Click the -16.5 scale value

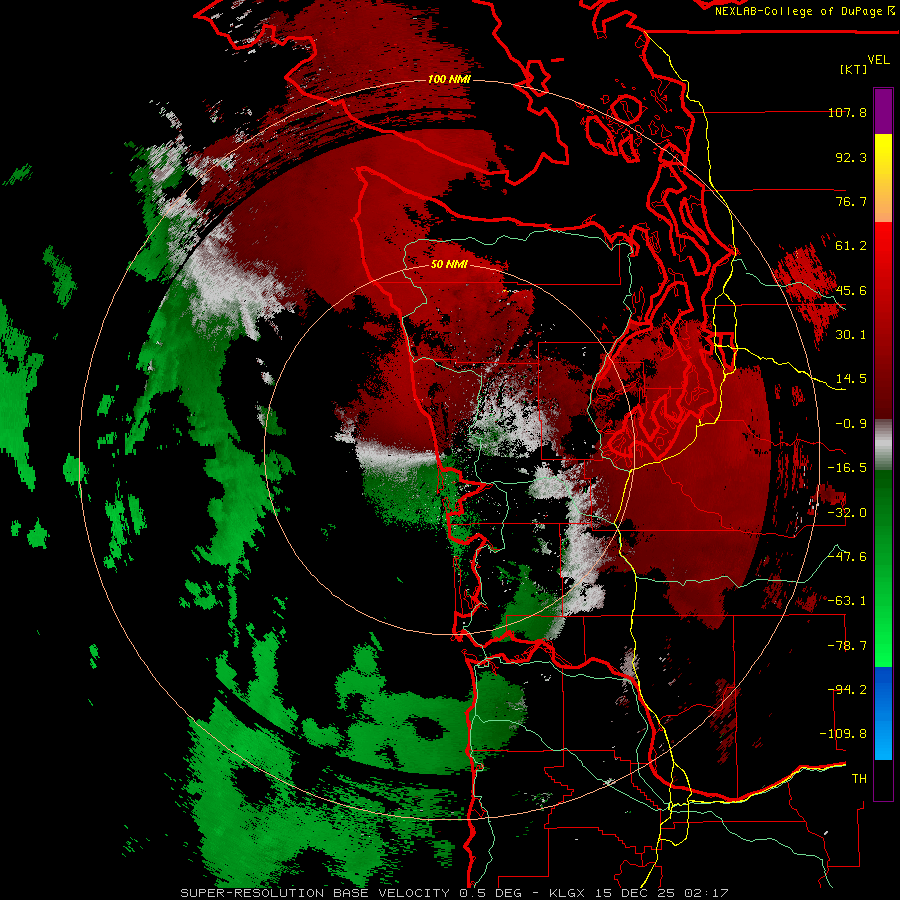(x=847, y=468)
